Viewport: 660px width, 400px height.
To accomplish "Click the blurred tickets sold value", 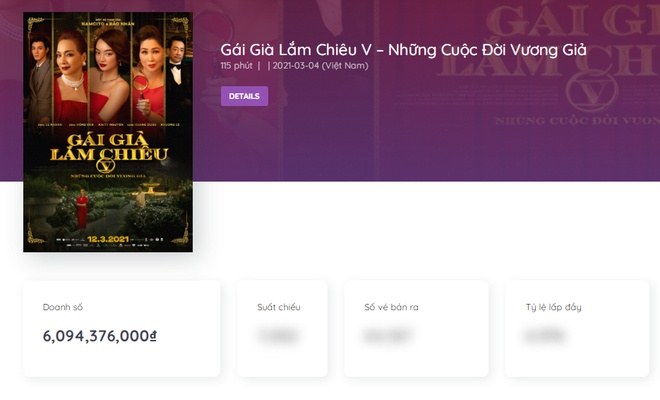I will (x=387, y=336).
